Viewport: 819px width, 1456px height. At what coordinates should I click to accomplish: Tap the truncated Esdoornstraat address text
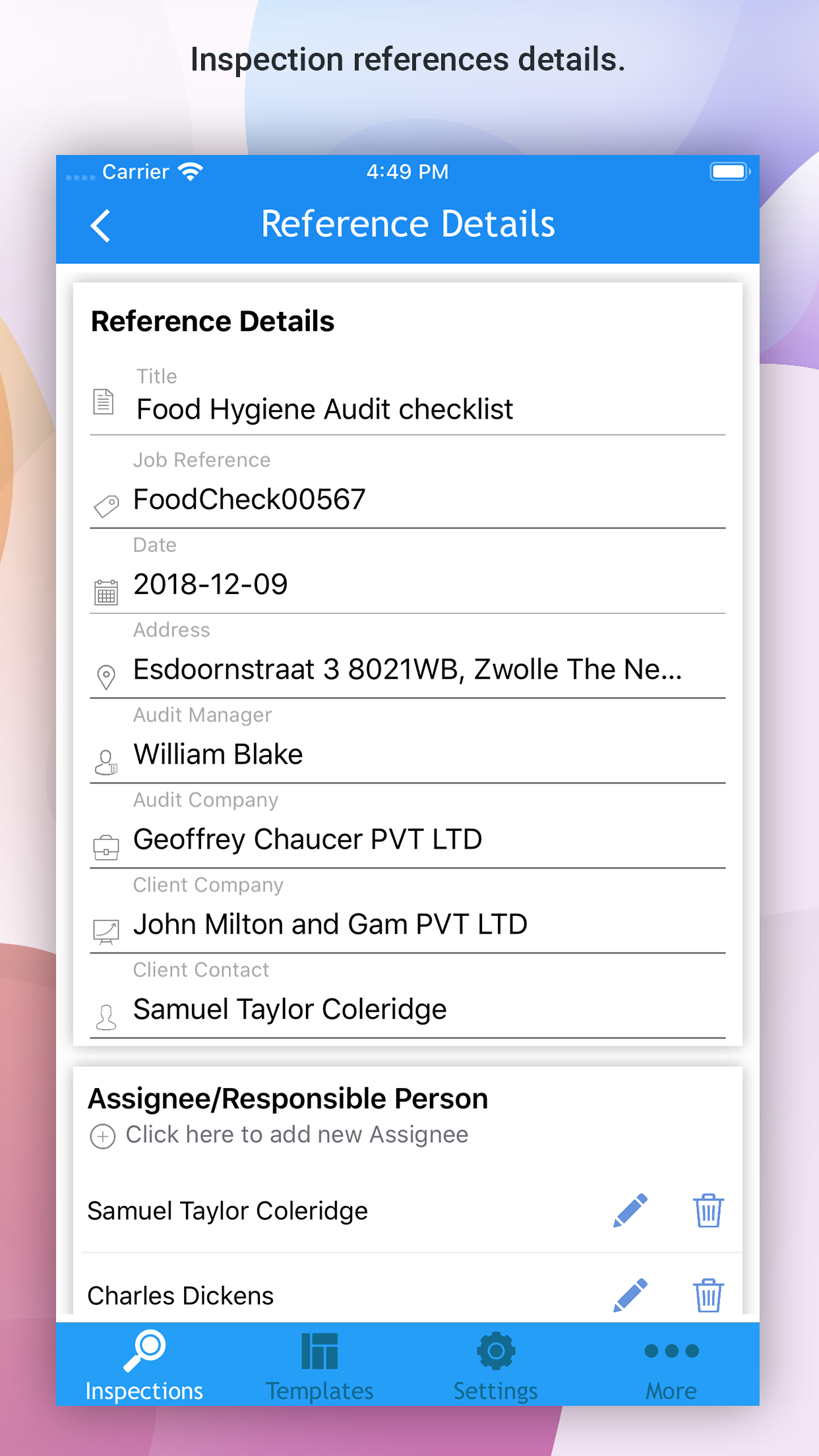[408, 669]
